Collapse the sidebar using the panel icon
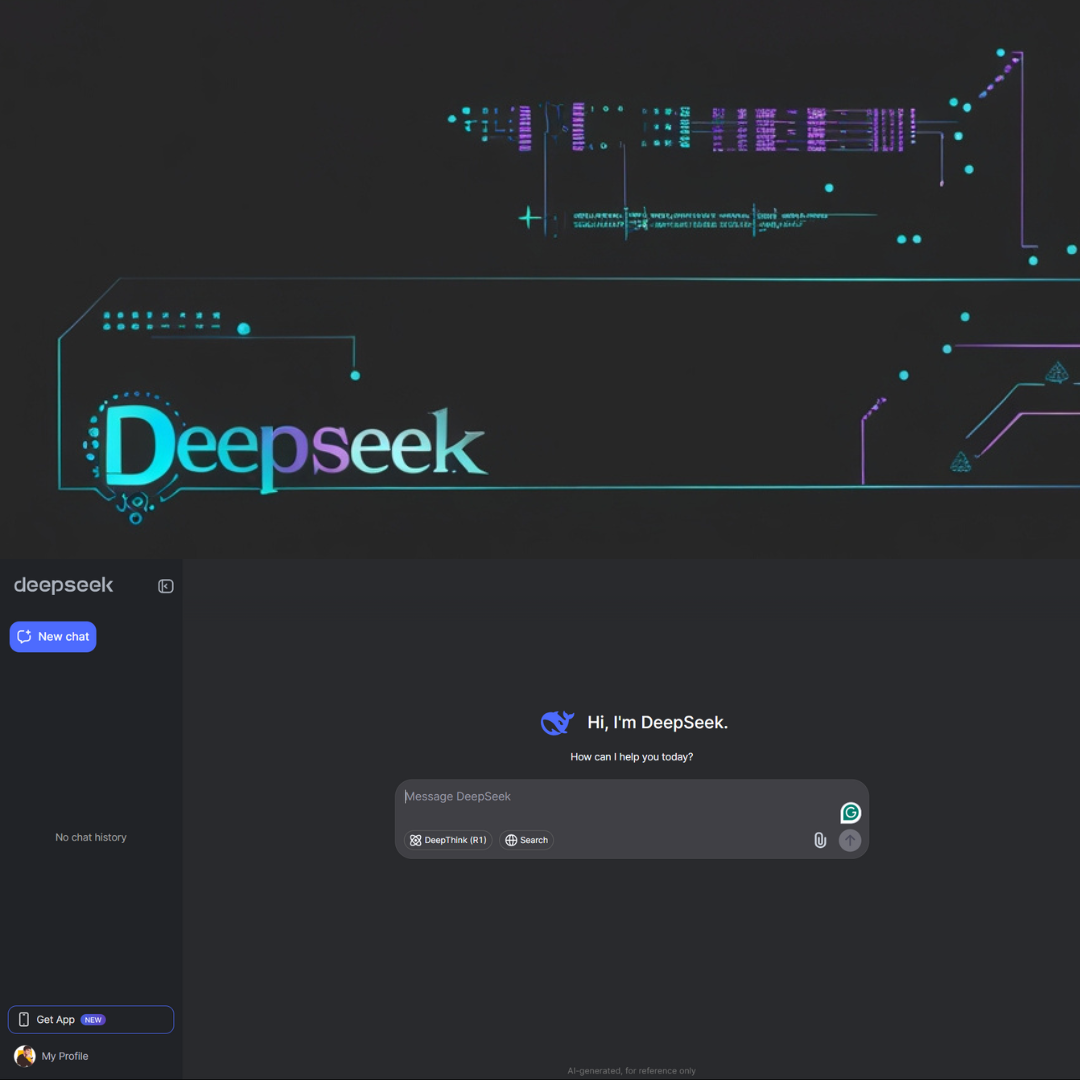Image resolution: width=1080 pixels, height=1080 pixels. click(165, 586)
